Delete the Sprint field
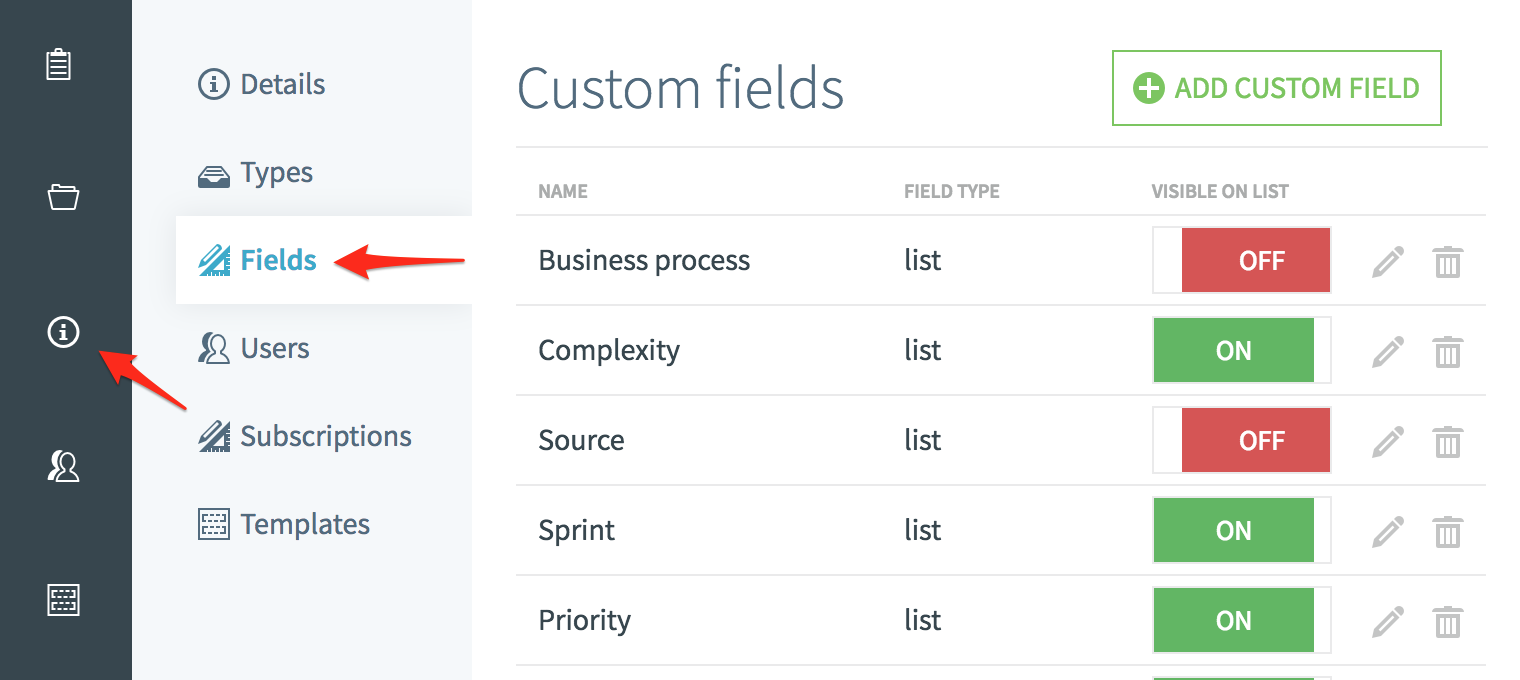1520x680 pixels. (1447, 532)
